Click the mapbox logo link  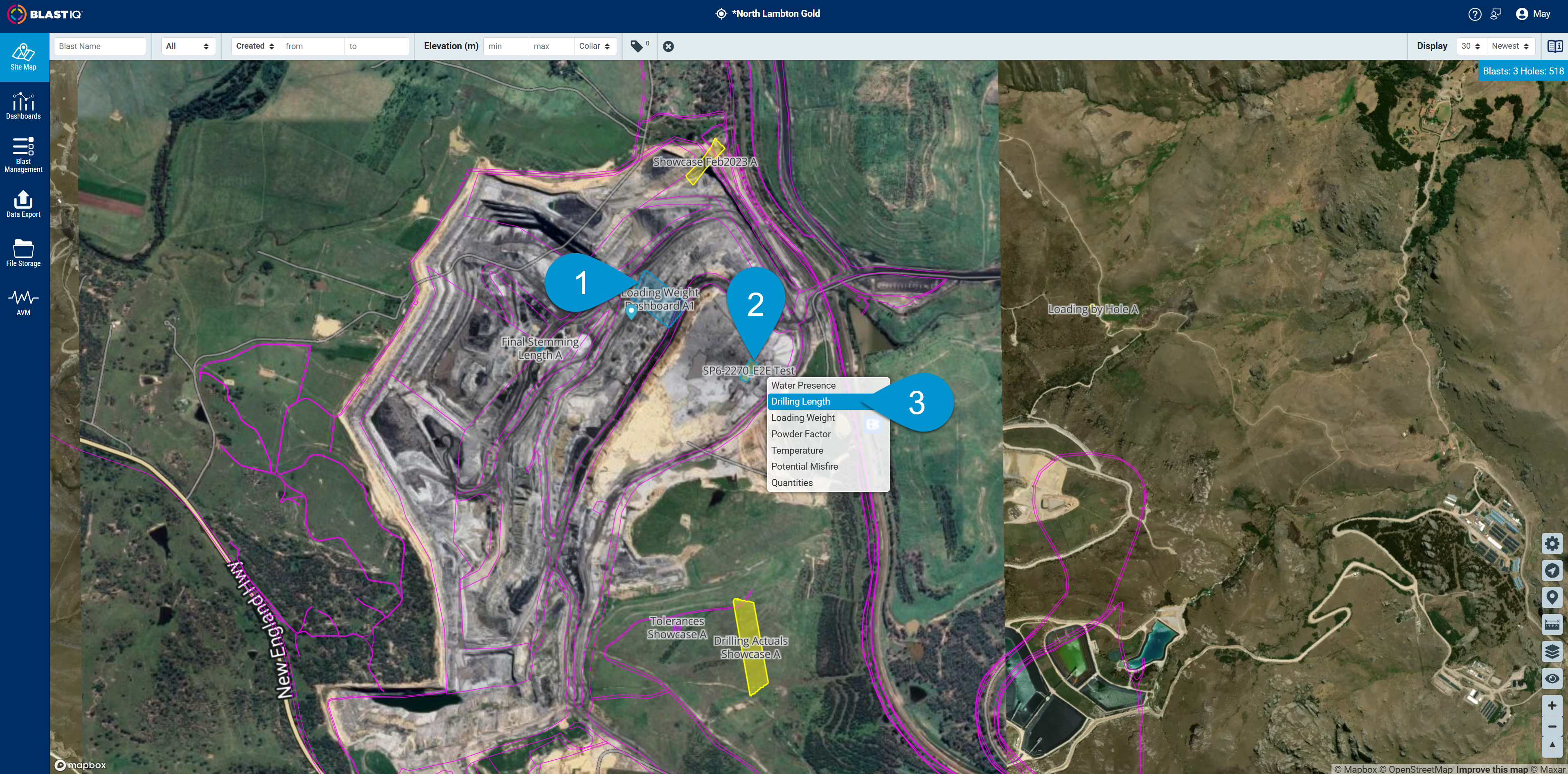pos(80,765)
